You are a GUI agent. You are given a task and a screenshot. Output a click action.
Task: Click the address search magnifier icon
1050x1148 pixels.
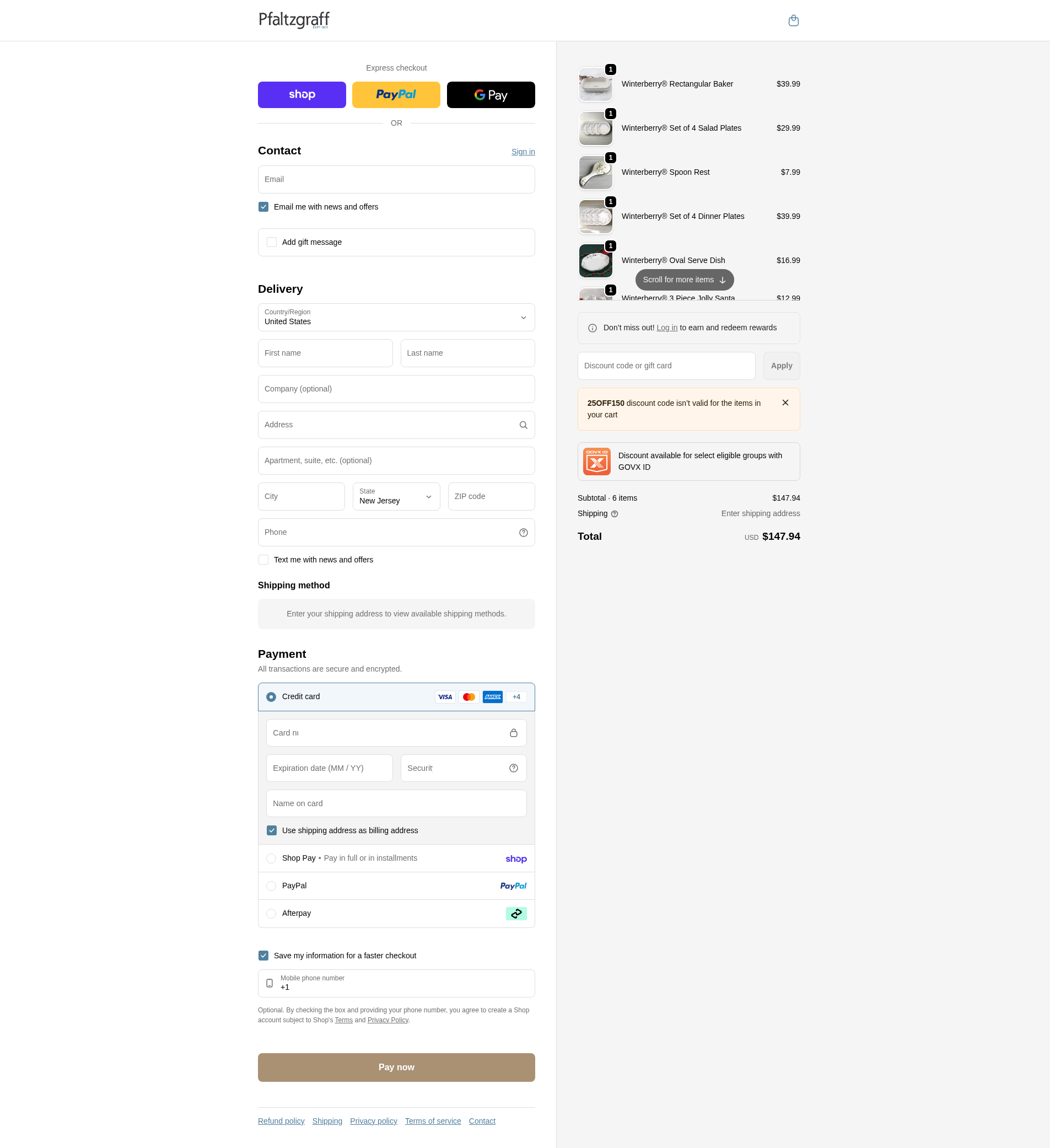coord(523,425)
